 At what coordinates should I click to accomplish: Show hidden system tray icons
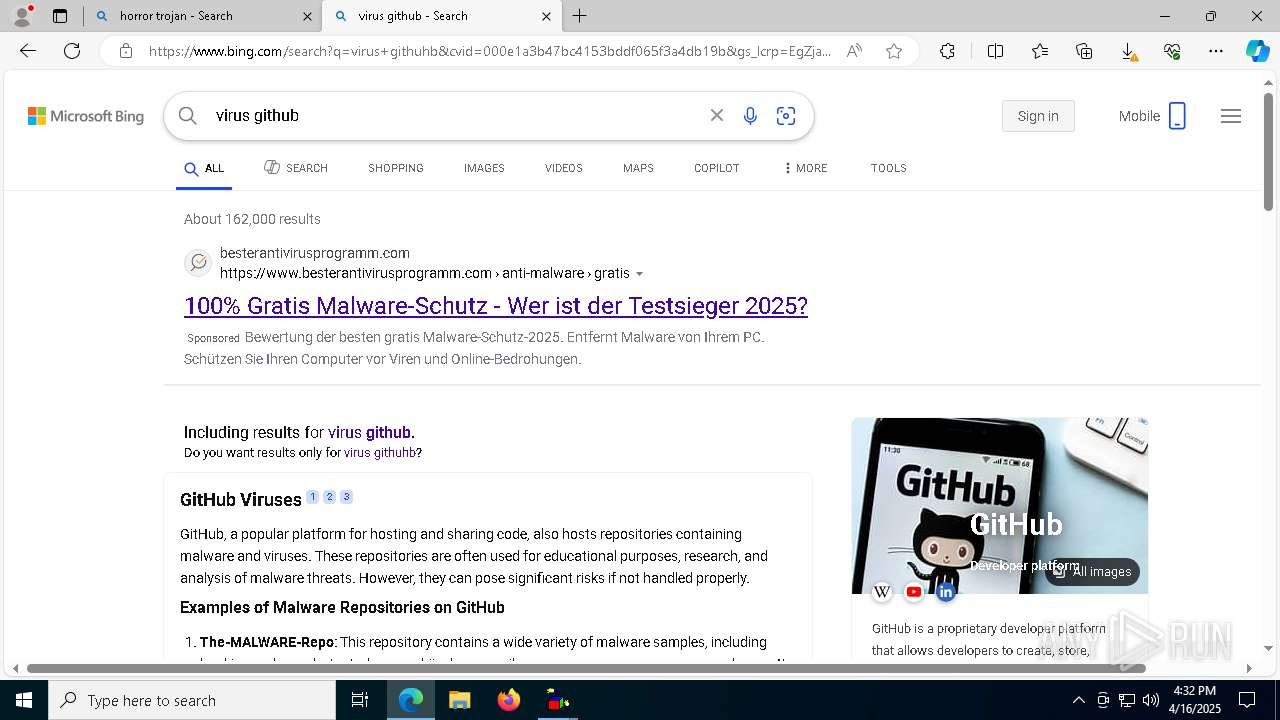tap(1078, 700)
